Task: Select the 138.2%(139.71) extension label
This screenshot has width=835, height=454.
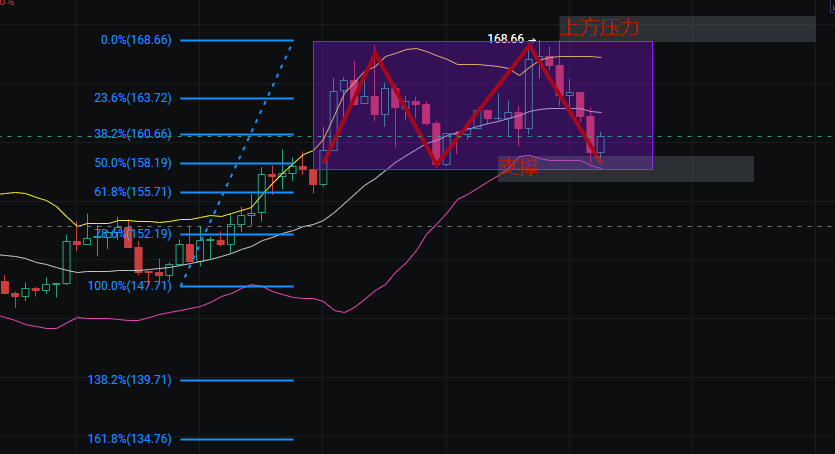Action: pos(129,380)
